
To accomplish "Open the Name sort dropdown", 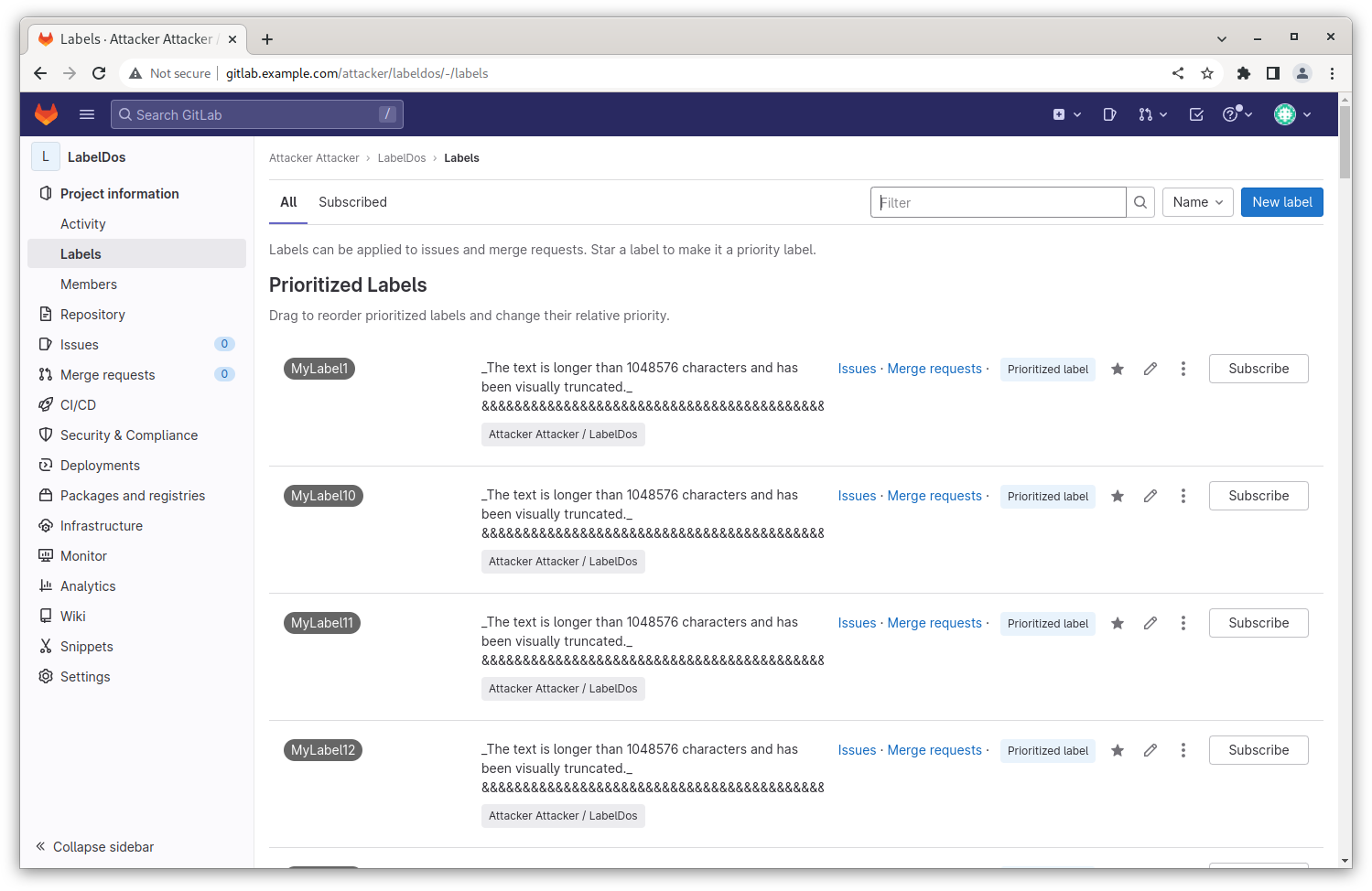I will pos(1197,202).
